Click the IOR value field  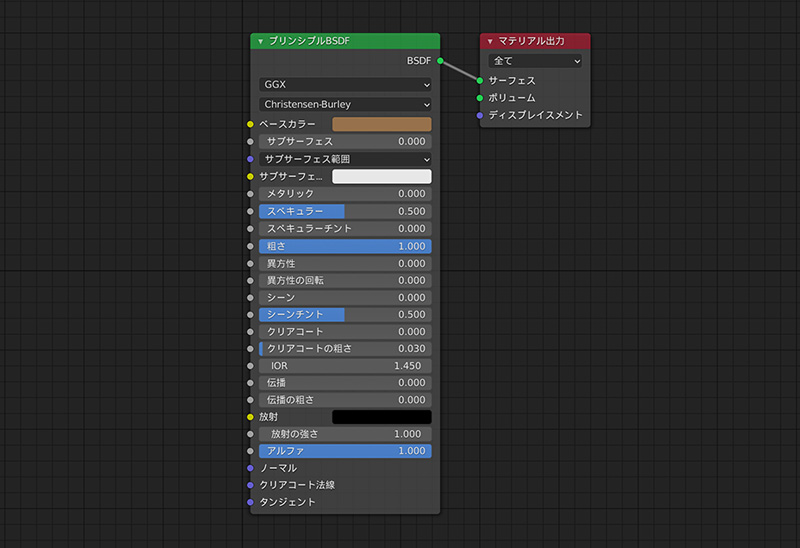(x=345, y=365)
